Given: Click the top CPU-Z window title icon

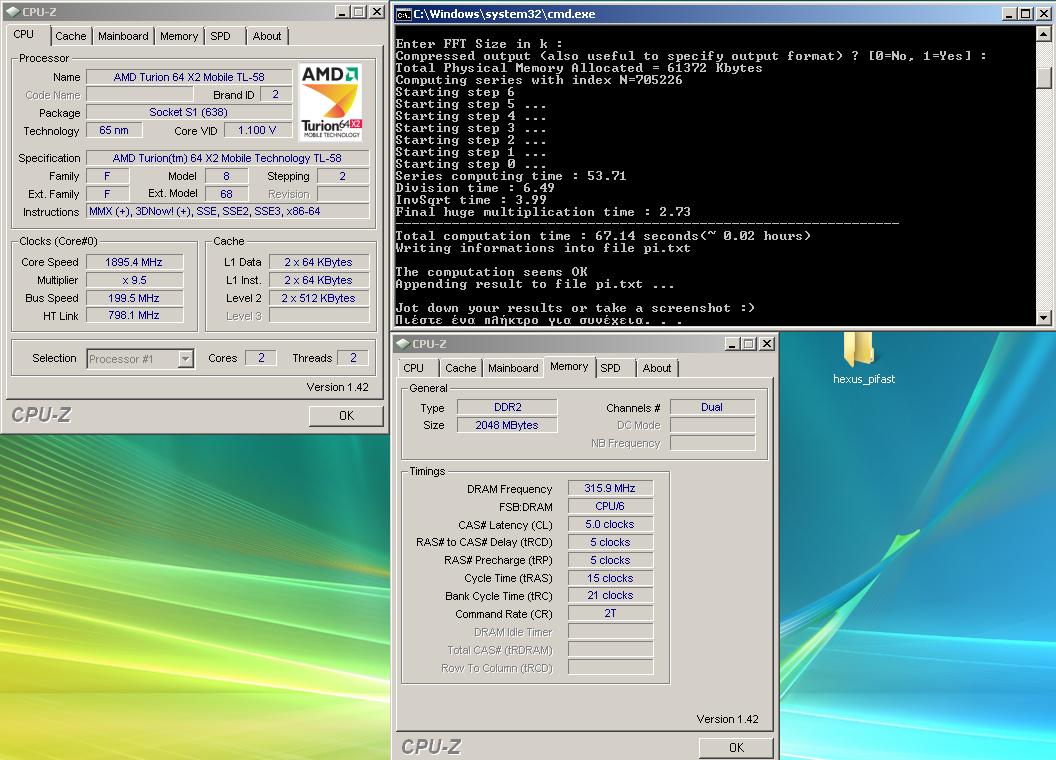Looking at the screenshot, I should 13,11.
